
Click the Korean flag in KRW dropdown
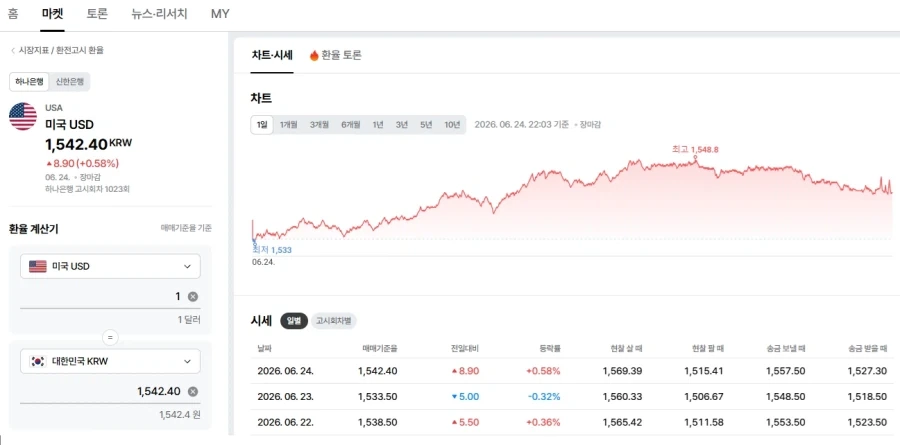click(x=38, y=361)
